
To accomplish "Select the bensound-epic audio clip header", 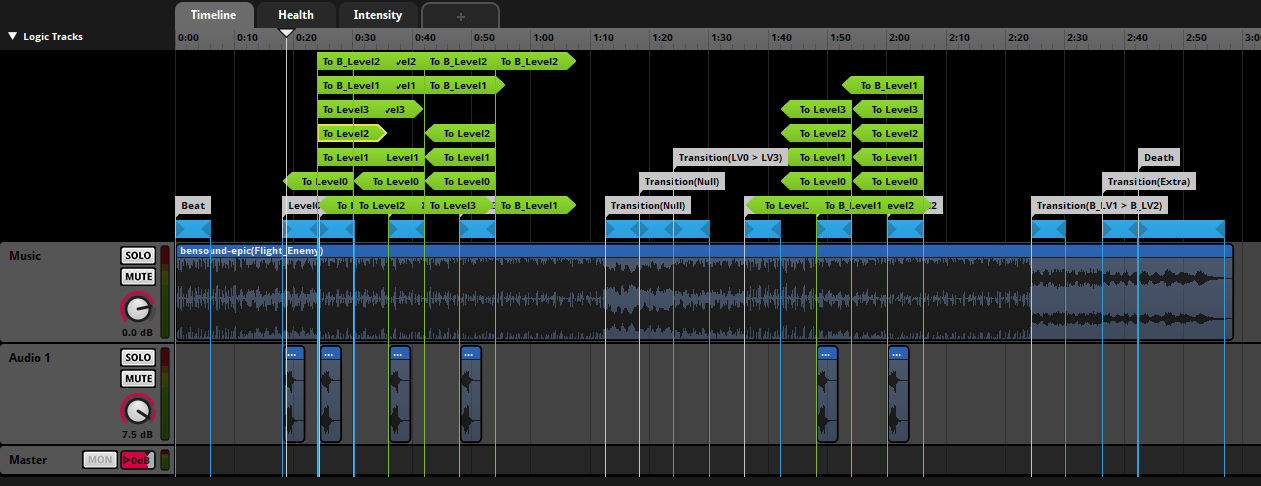I will pos(250,250).
